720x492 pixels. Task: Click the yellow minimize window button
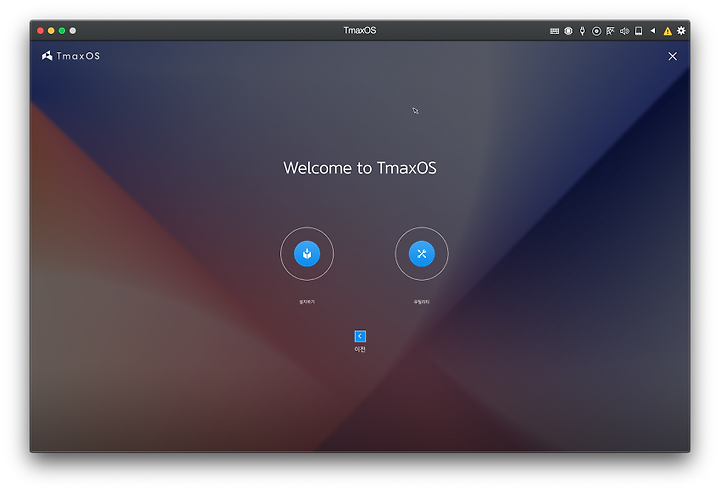(51, 31)
